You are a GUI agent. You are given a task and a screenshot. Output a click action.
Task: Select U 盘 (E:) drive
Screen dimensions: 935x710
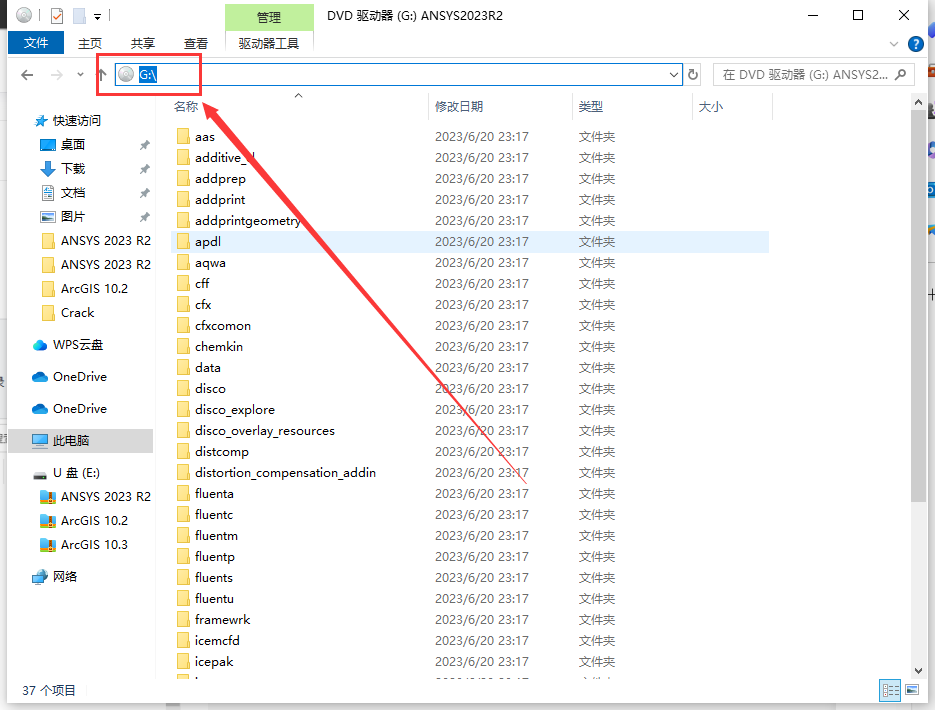66,473
